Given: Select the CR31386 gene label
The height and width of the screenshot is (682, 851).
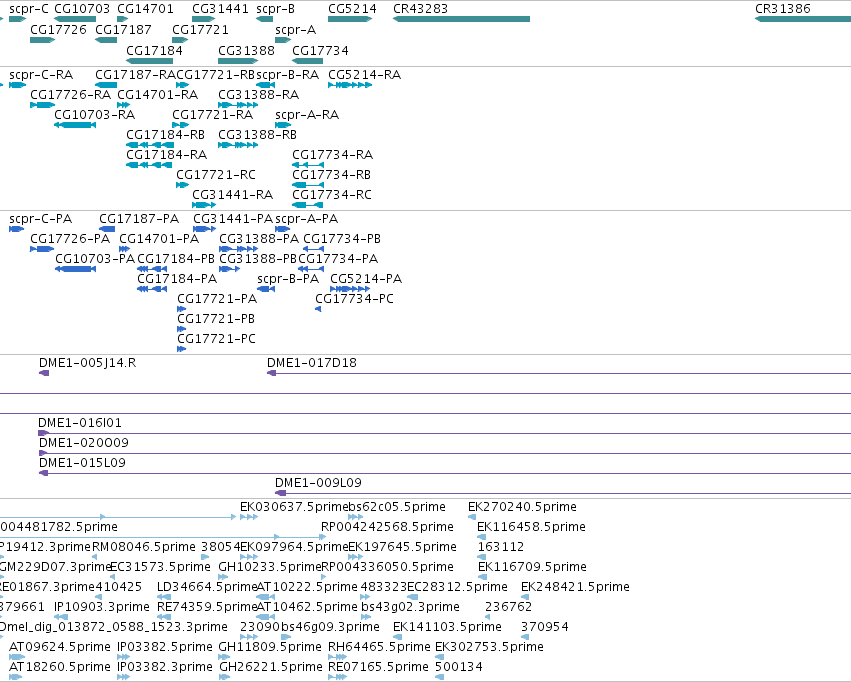Looking at the screenshot, I should [x=783, y=9].
